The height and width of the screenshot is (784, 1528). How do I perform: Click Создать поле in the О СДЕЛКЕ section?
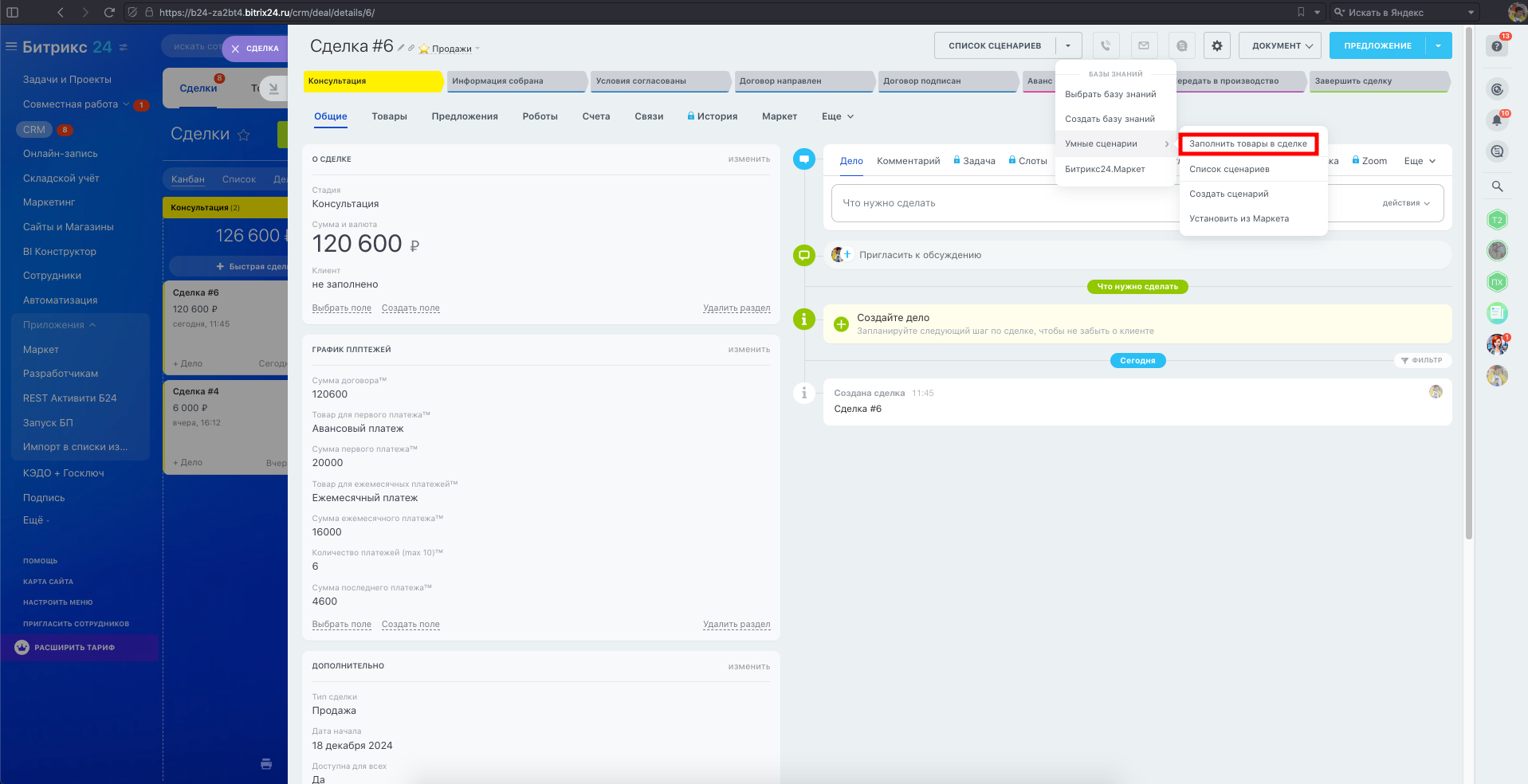pos(410,308)
